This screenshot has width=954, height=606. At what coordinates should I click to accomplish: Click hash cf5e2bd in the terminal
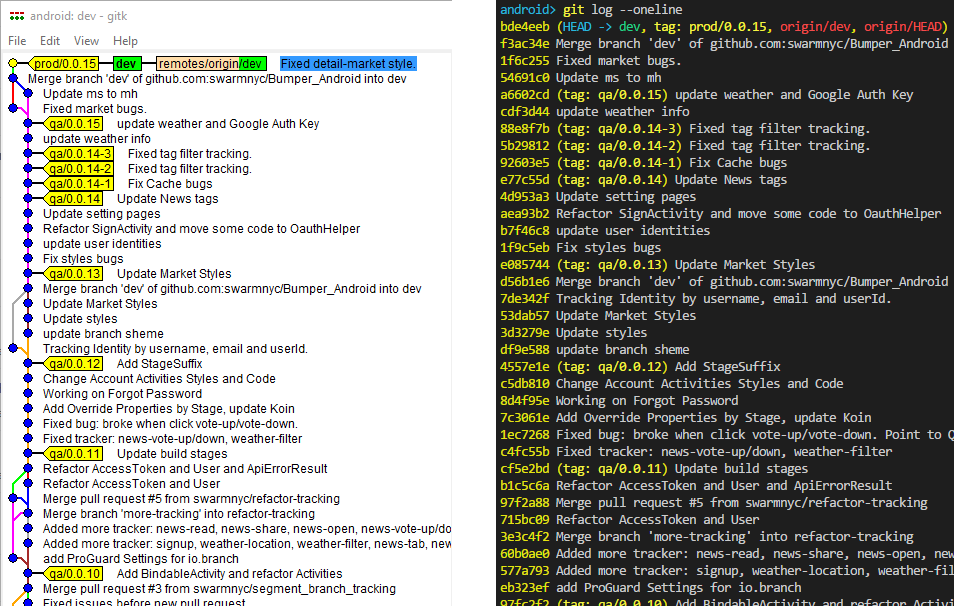coord(524,469)
